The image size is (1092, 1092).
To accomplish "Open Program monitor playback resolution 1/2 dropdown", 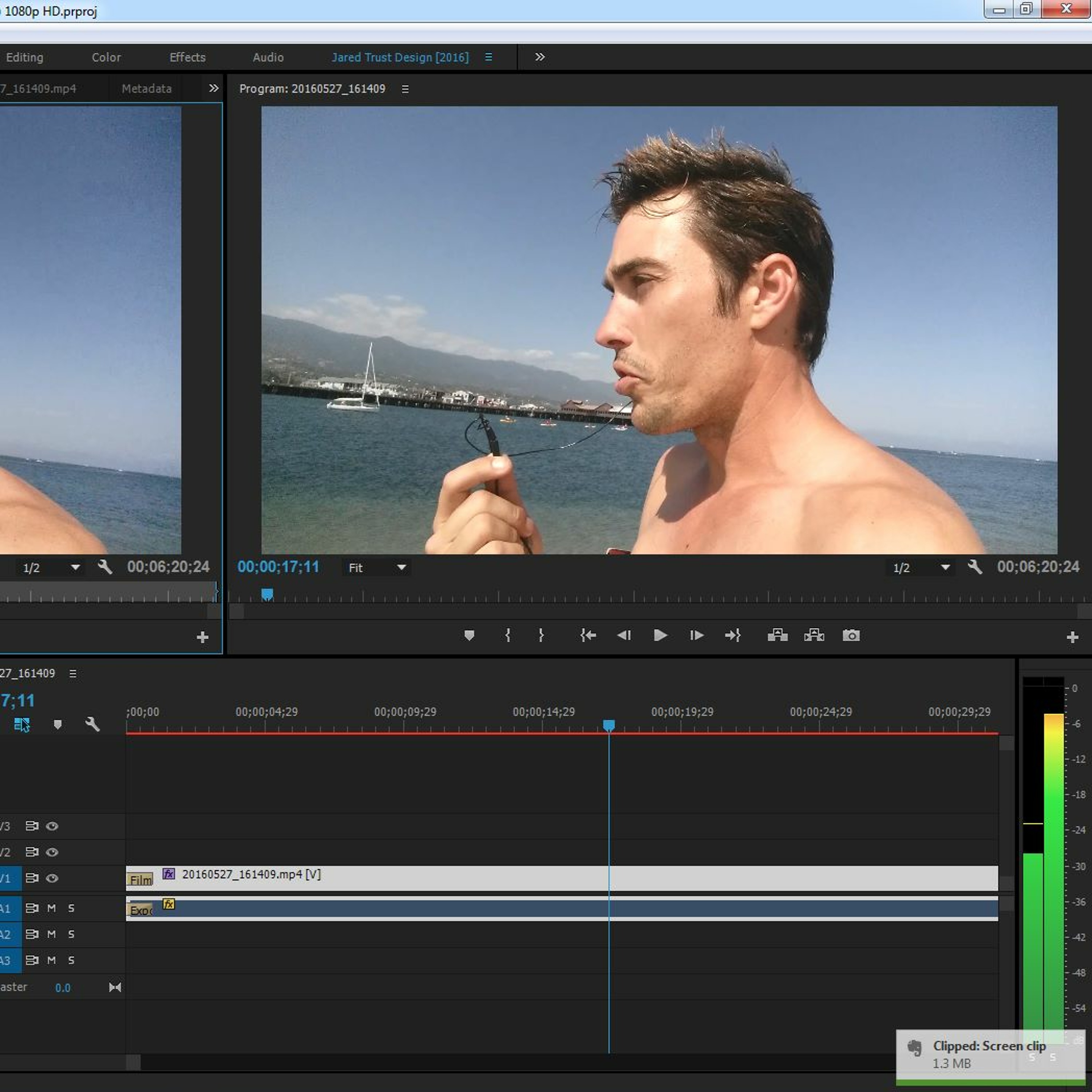I will tap(921, 567).
